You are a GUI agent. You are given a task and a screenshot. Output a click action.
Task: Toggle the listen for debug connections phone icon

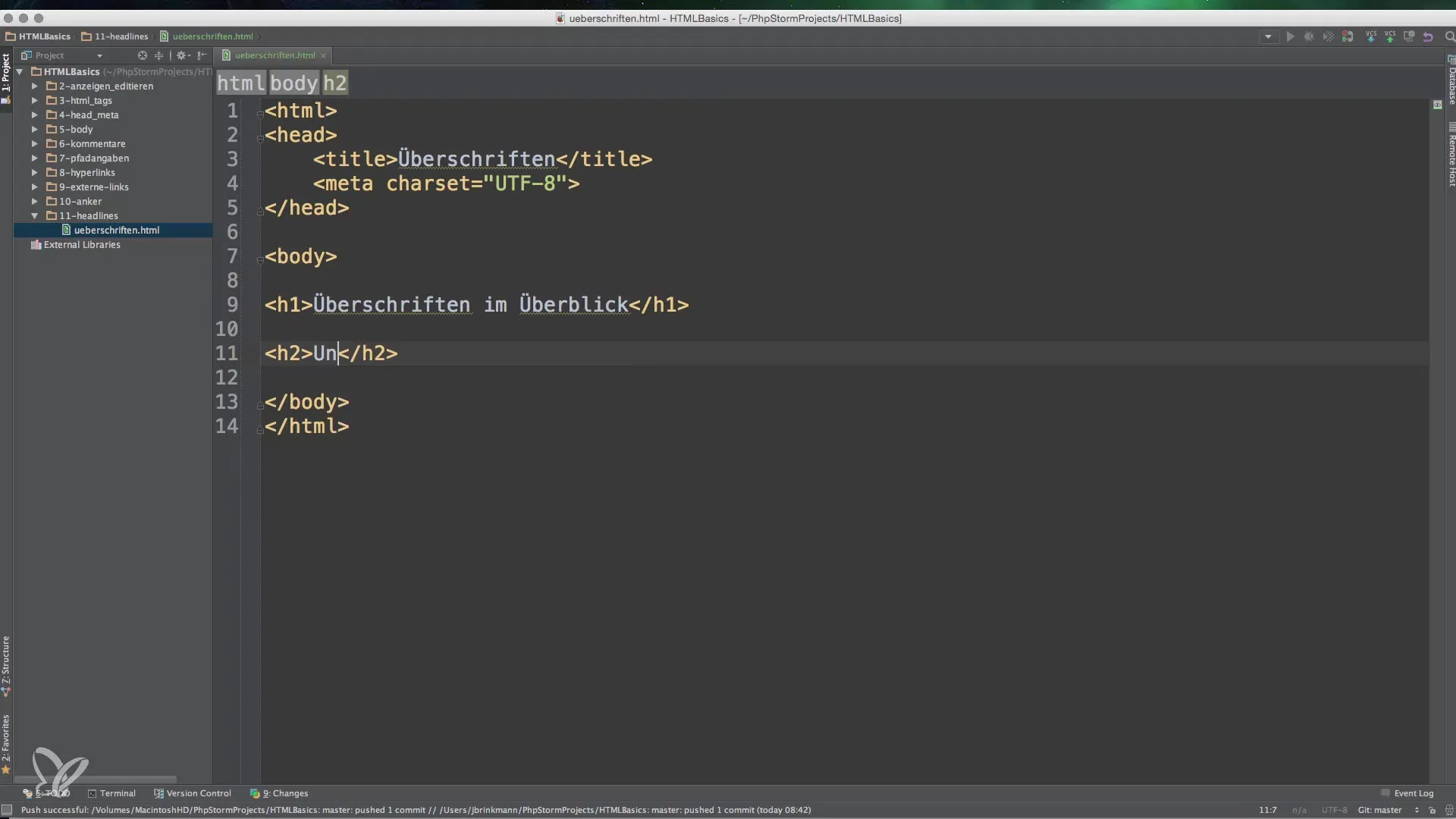pyautogui.click(x=1348, y=36)
